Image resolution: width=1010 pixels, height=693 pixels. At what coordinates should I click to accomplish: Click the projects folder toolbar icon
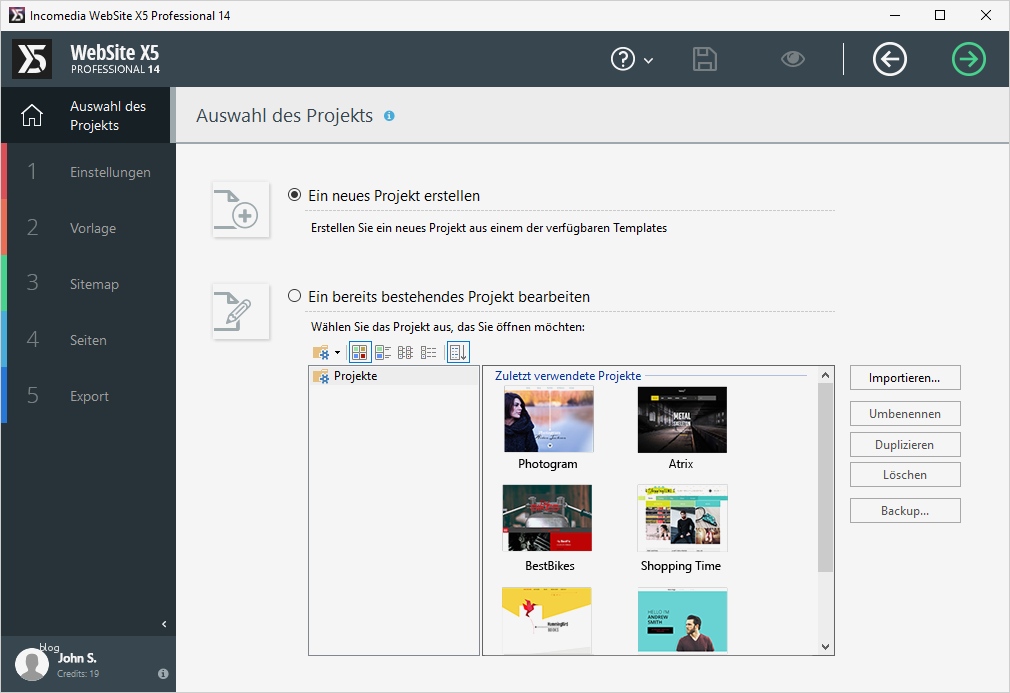321,352
